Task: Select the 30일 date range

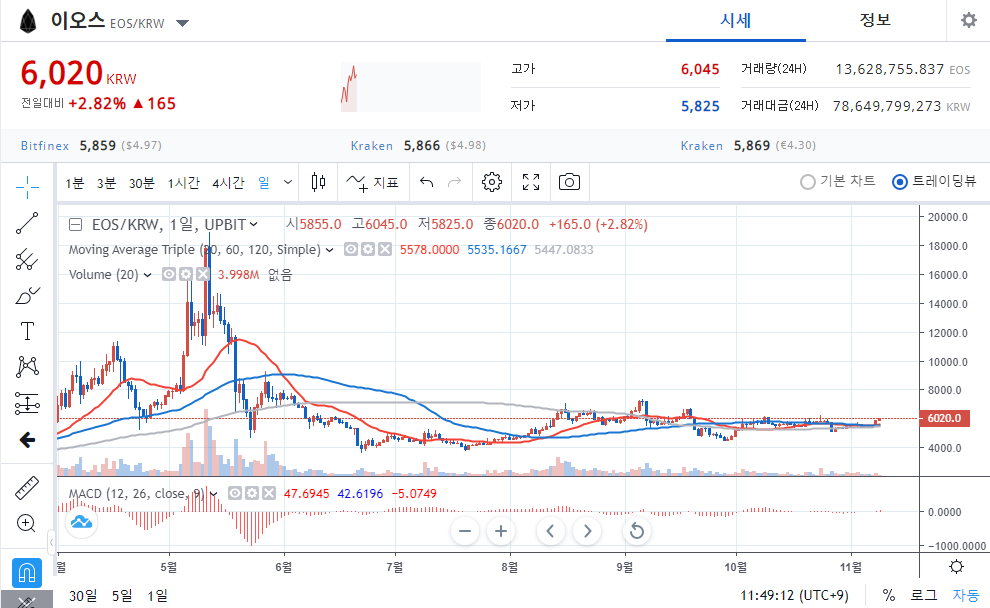Action: pos(83,595)
